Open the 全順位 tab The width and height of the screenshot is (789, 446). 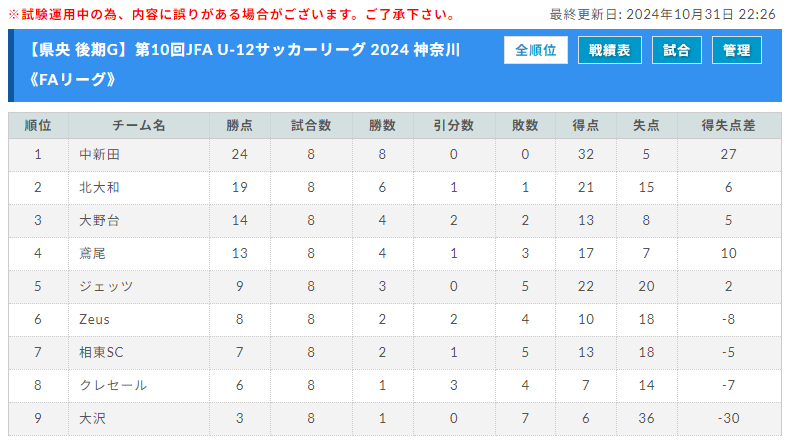point(535,50)
